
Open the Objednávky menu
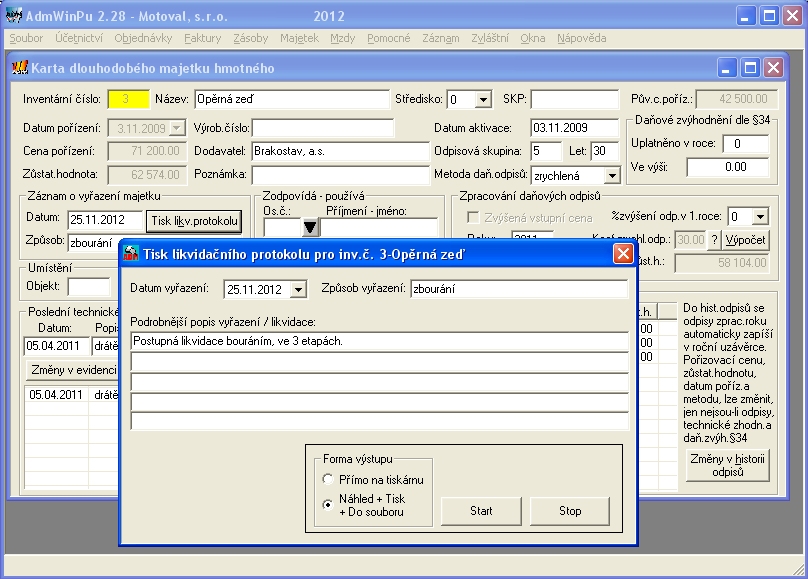coord(143,38)
